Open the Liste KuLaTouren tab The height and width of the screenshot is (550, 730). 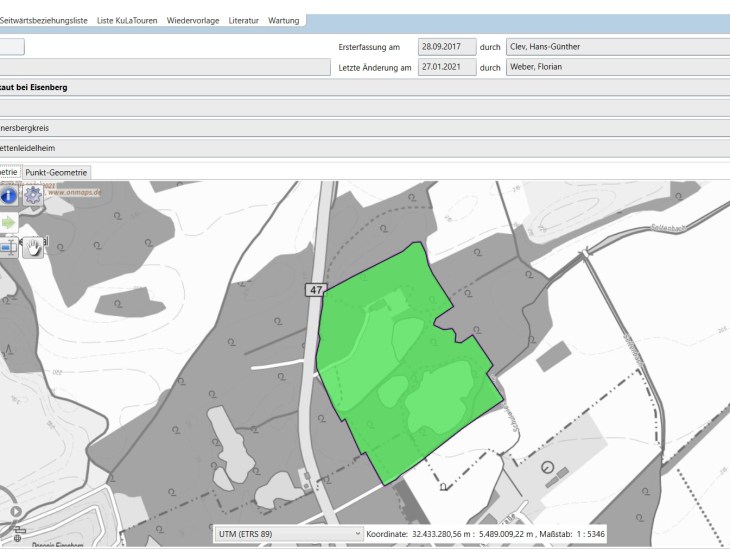tap(126, 20)
